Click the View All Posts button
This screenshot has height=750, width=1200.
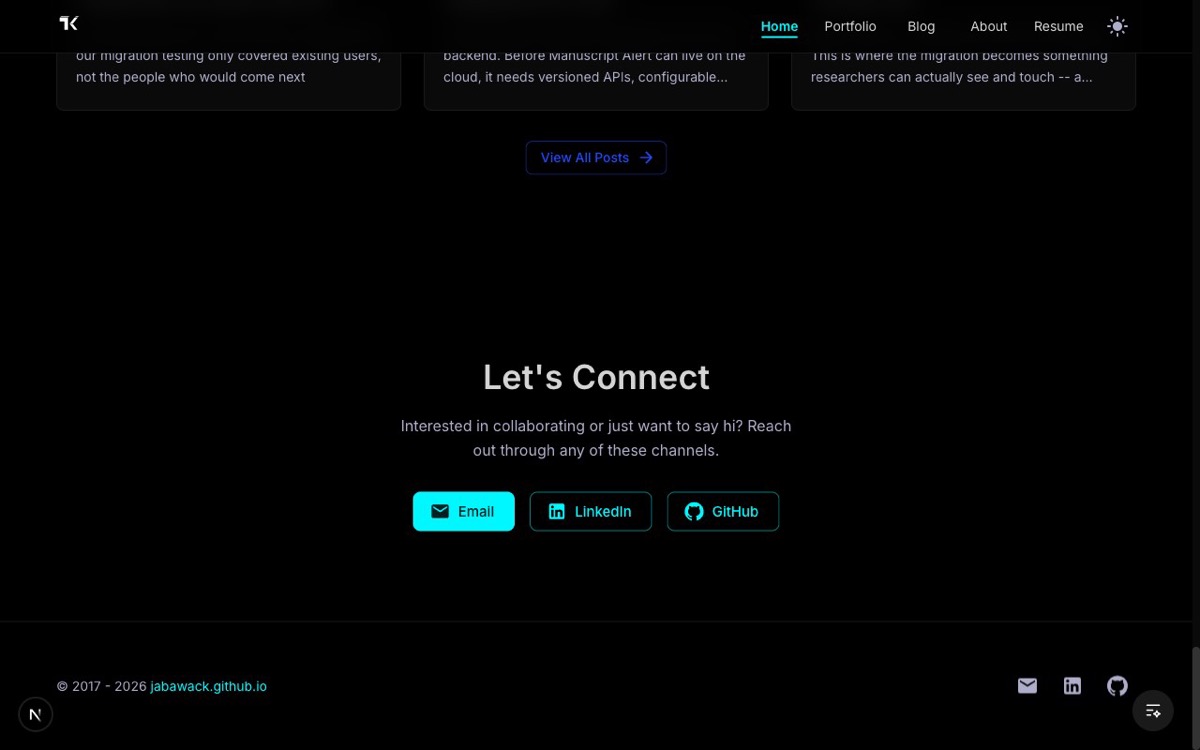[x=596, y=158]
